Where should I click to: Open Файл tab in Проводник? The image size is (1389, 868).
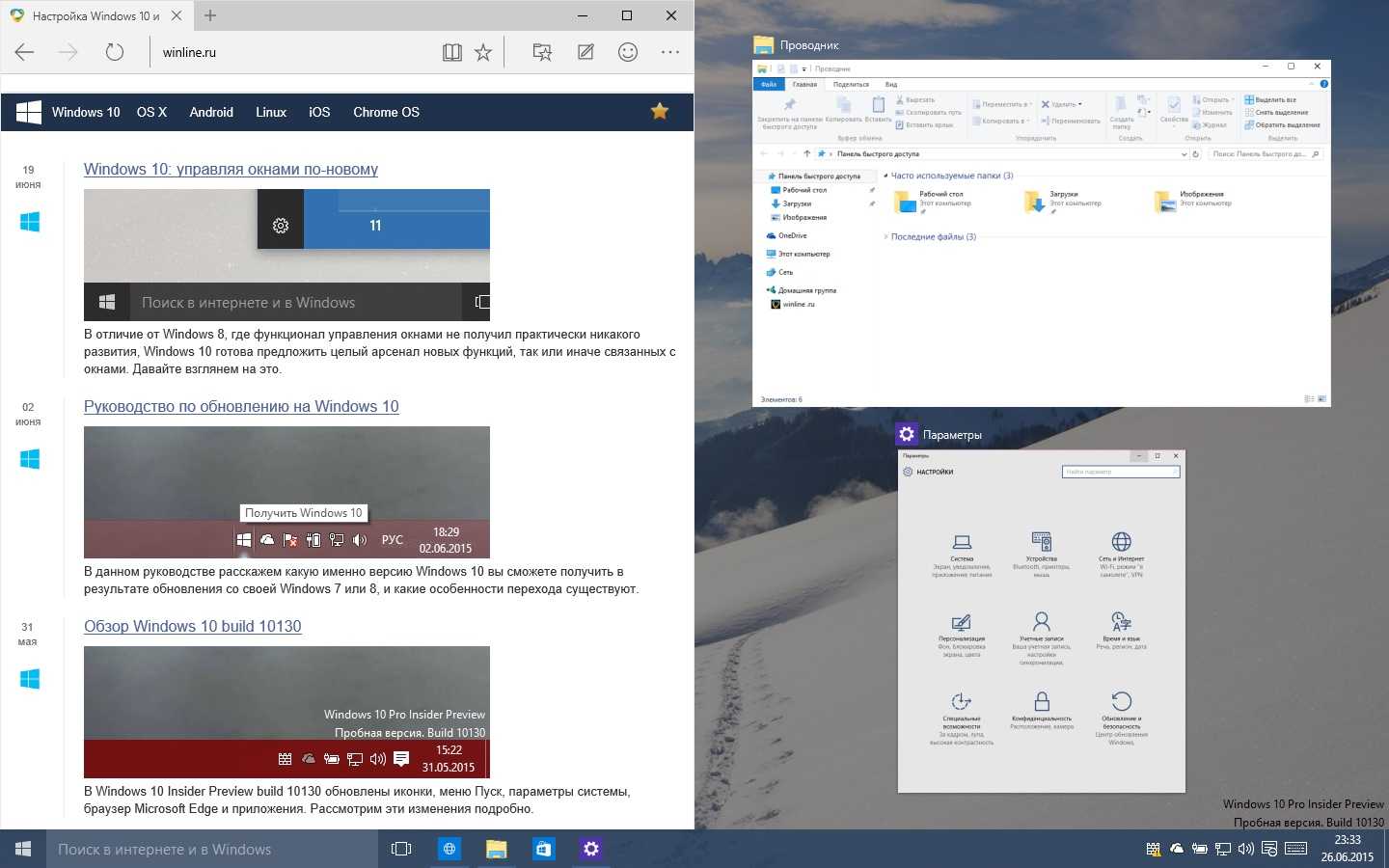point(769,84)
